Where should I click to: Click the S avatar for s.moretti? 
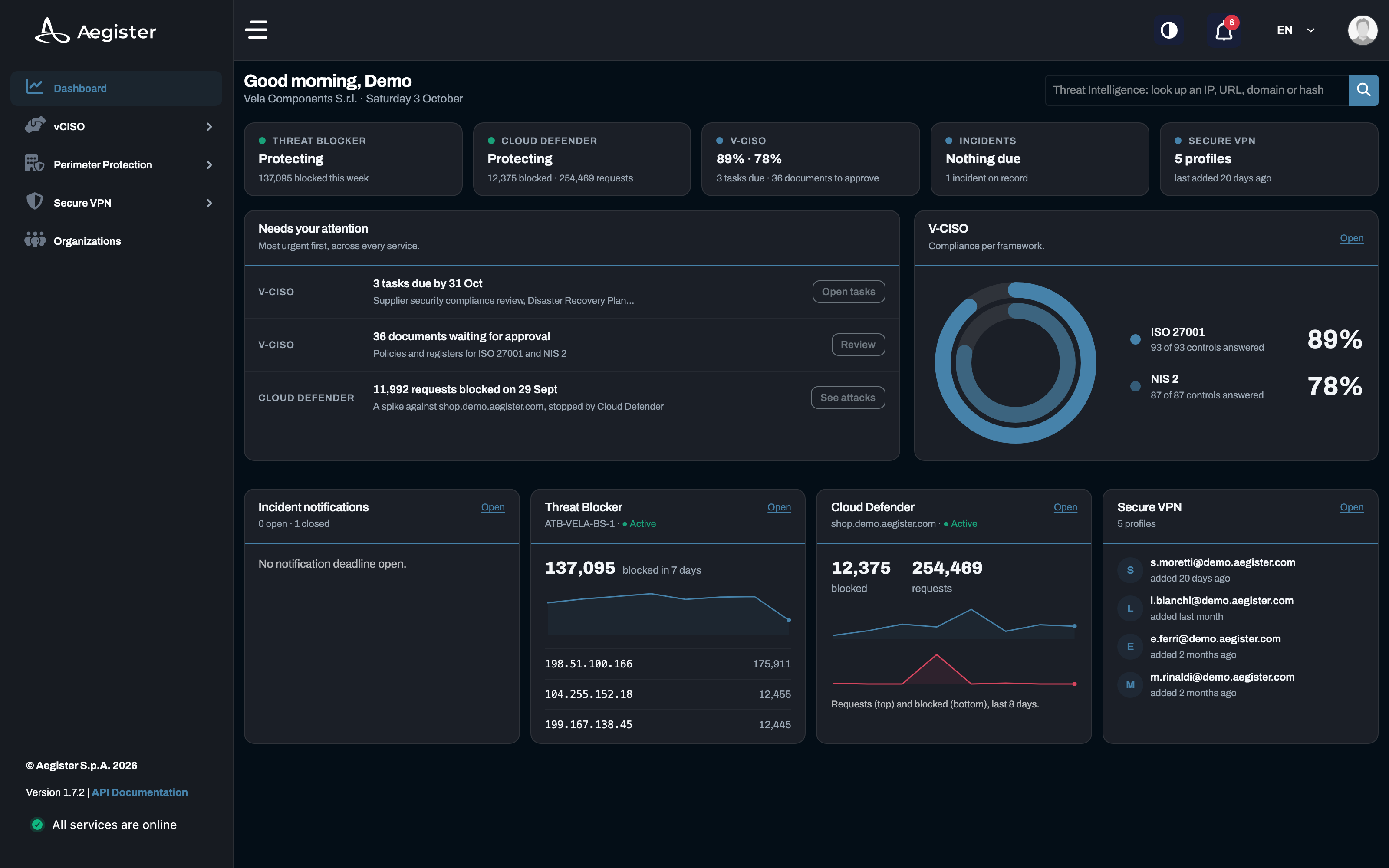1129,570
